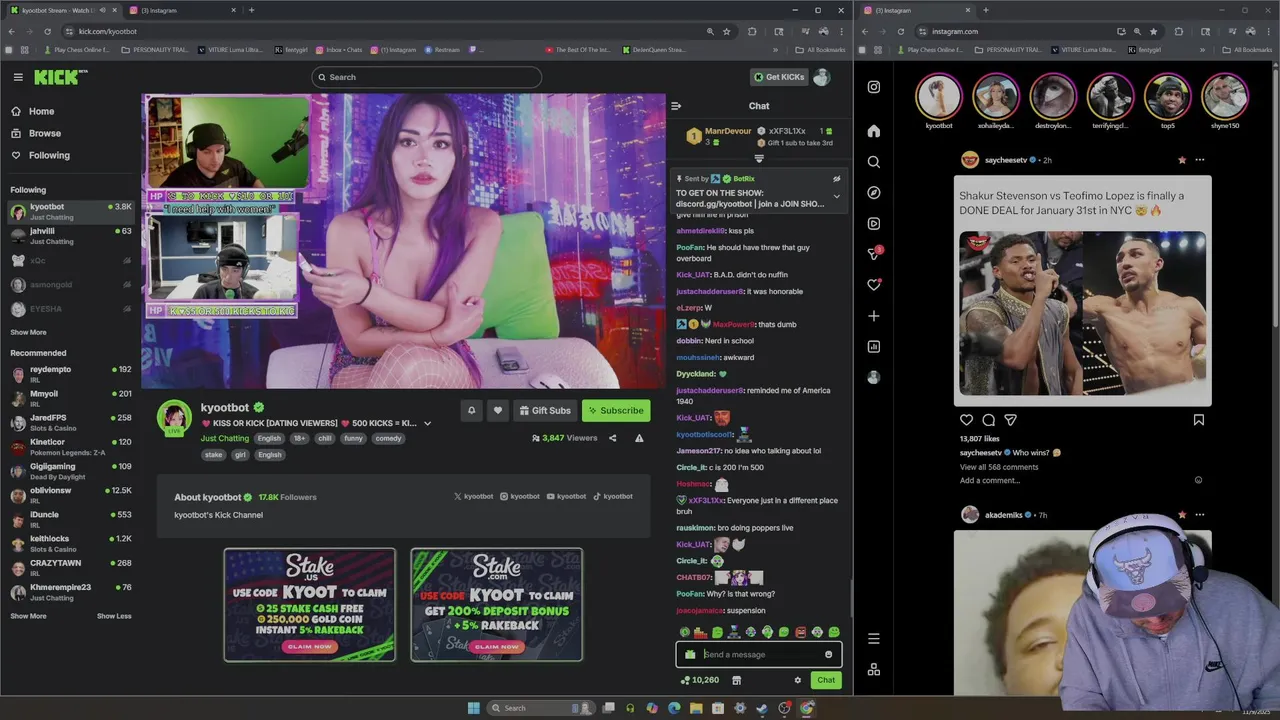Switch to (3) Instagram tab in Kick window

[x=184, y=10]
